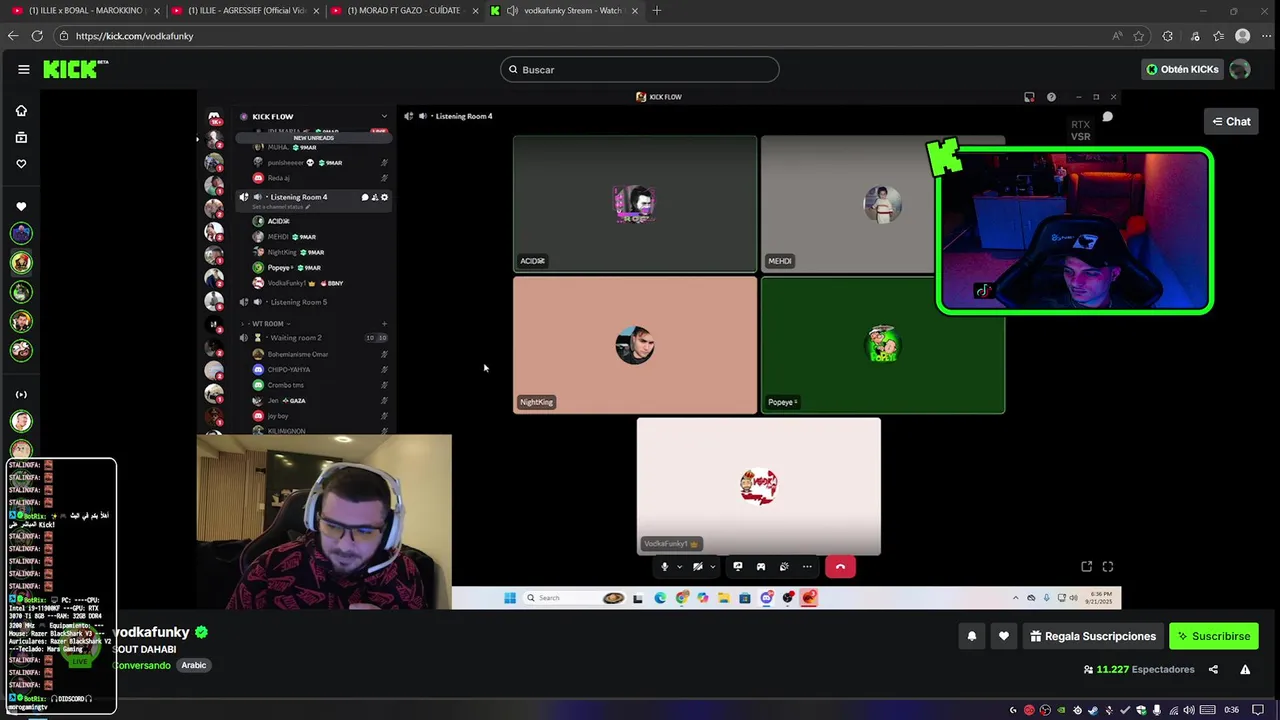The image size is (1280, 720).
Task: Click the Conversando category link
Action: [x=141, y=665]
